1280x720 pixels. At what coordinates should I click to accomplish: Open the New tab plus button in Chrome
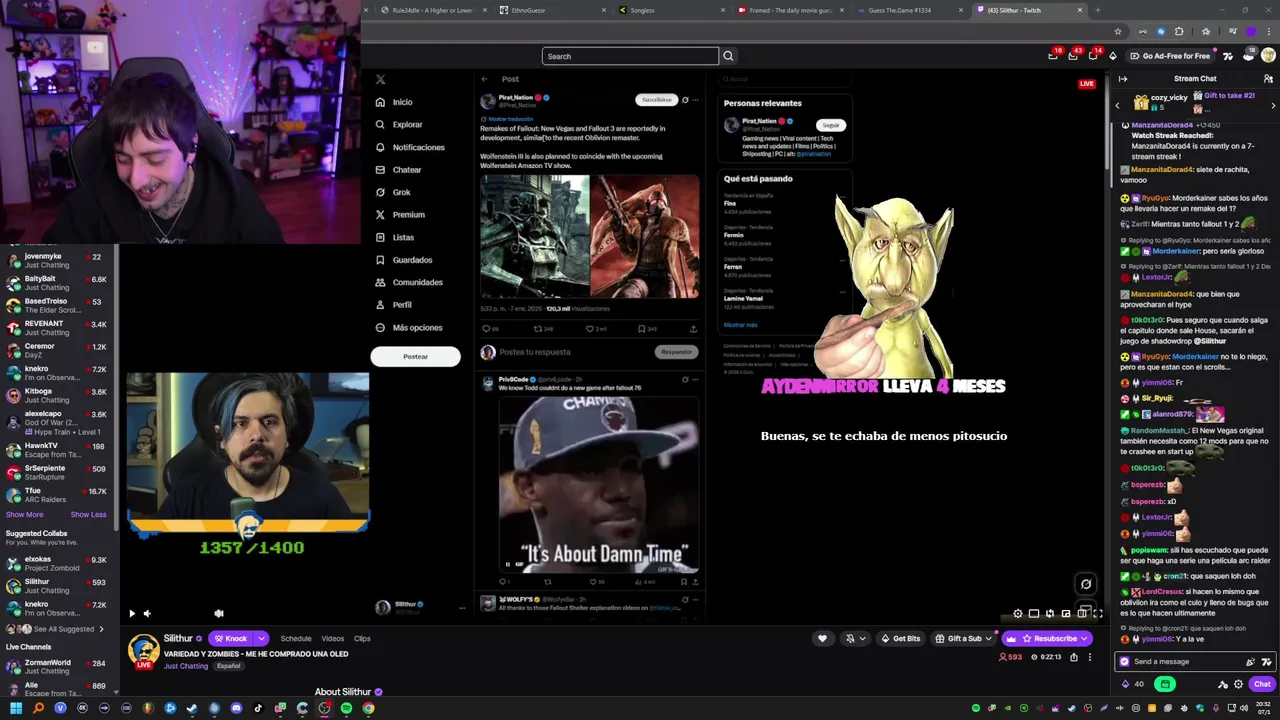coord(1097,10)
